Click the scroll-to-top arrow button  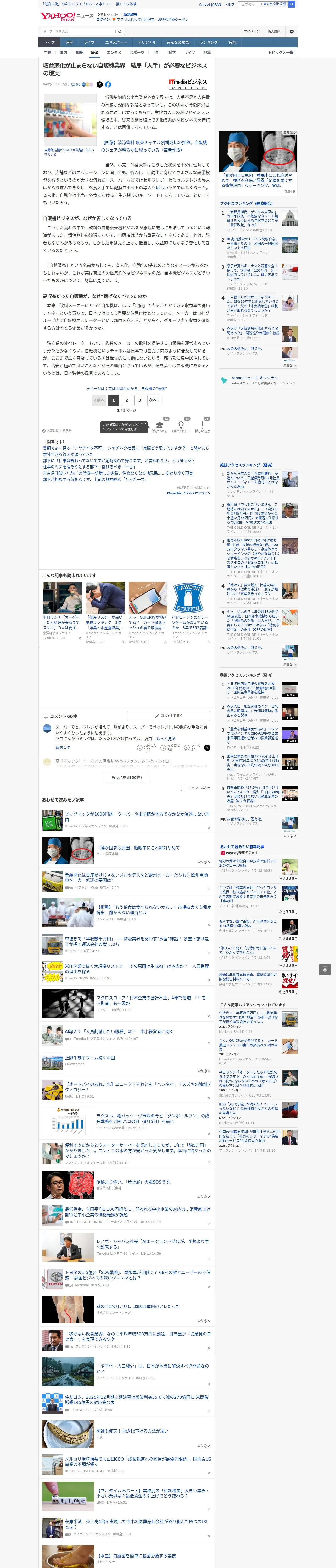(325, 970)
